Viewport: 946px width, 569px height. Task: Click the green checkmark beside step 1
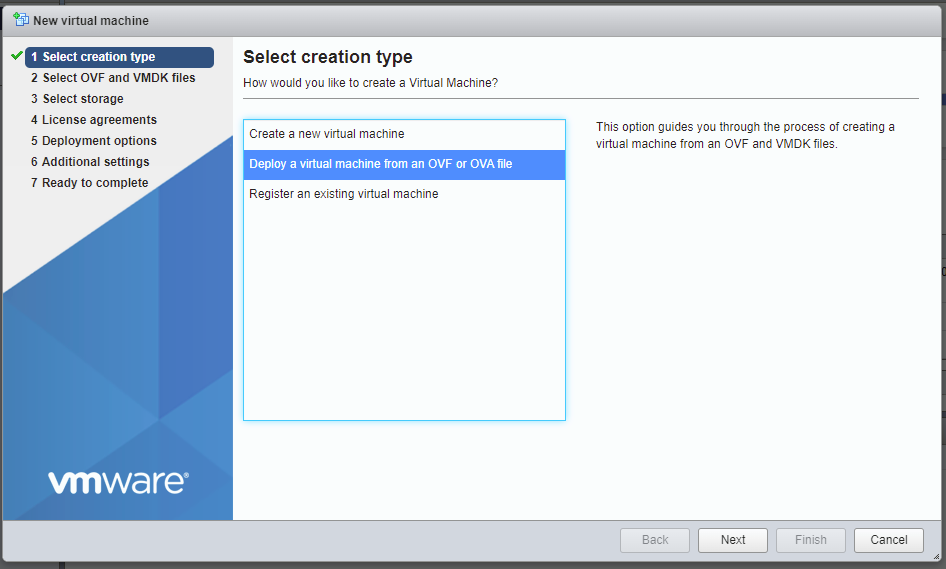coord(16,56)
